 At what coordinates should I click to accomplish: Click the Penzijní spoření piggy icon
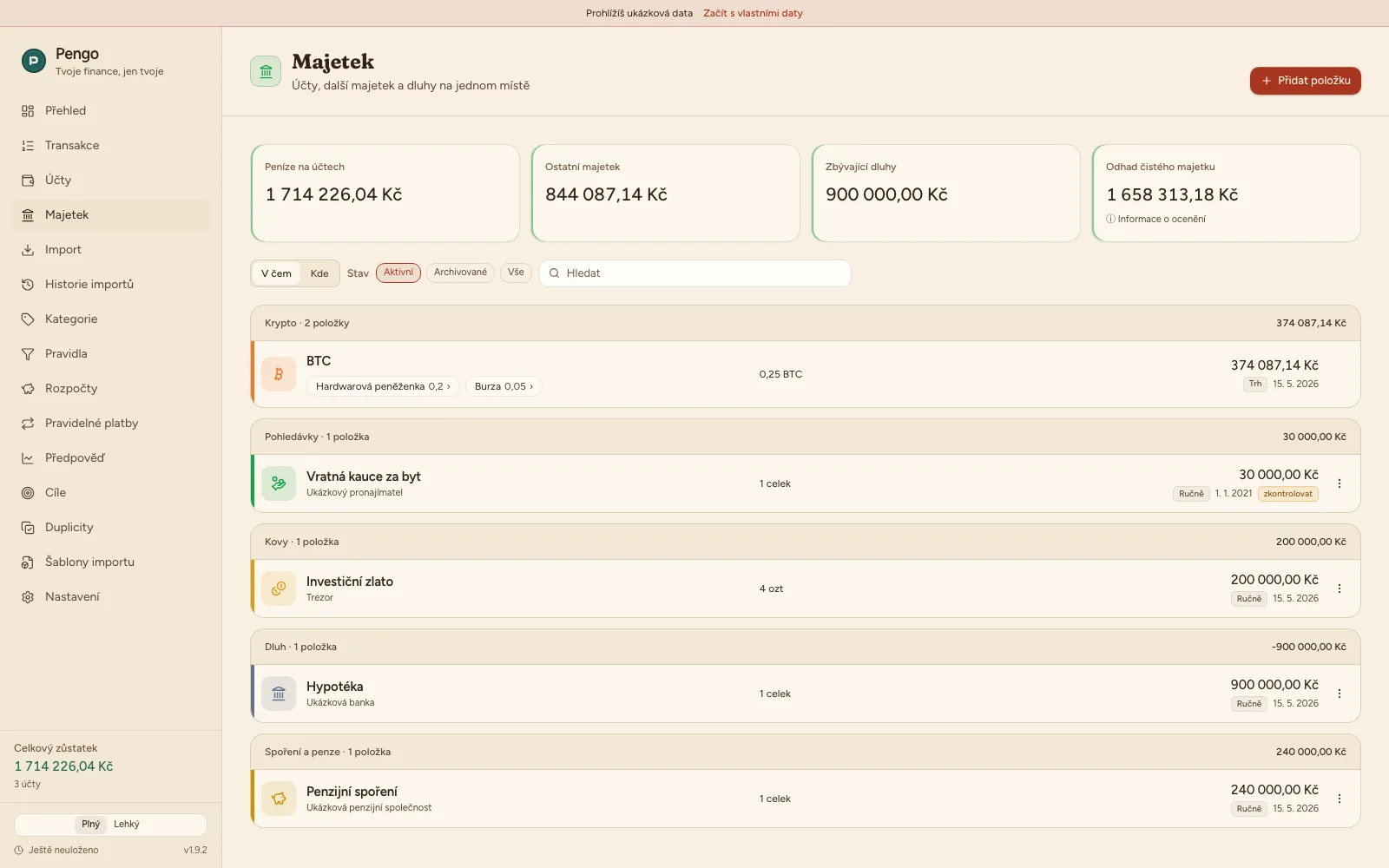click(x=279, y=799)
